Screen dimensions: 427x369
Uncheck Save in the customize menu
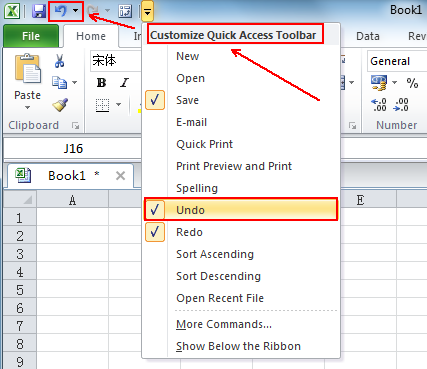pyautogui.click(x=241, y=100)
